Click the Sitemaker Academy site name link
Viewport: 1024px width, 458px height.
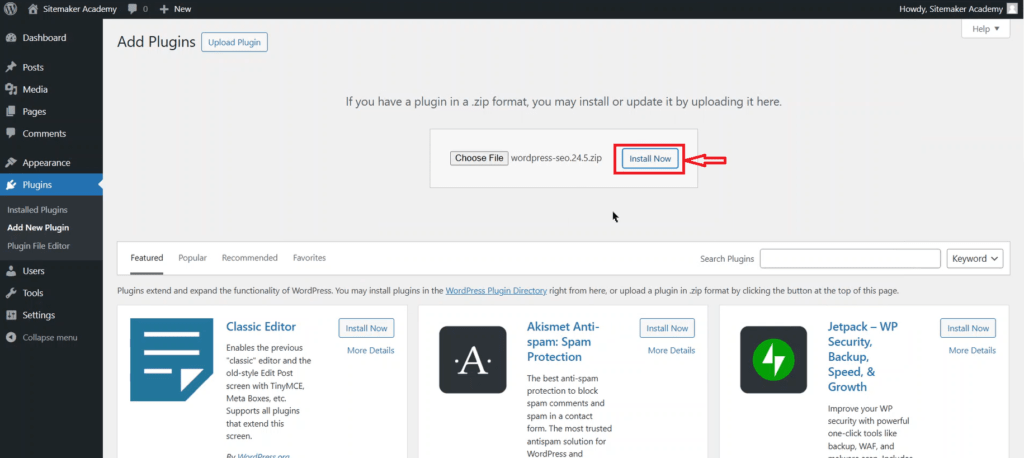pos(80,9)
